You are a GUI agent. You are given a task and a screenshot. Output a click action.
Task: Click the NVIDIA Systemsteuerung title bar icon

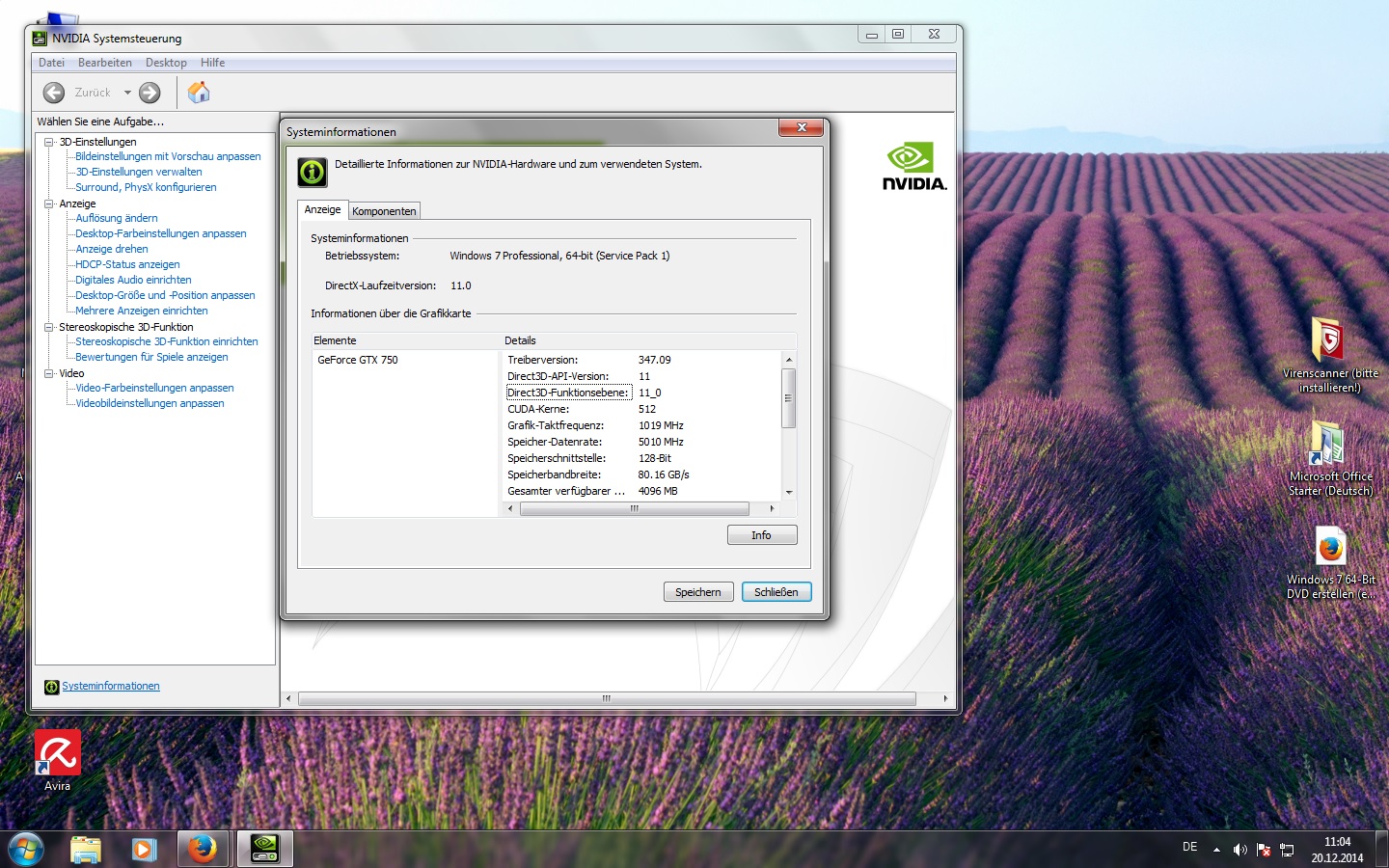click(40, 39)
